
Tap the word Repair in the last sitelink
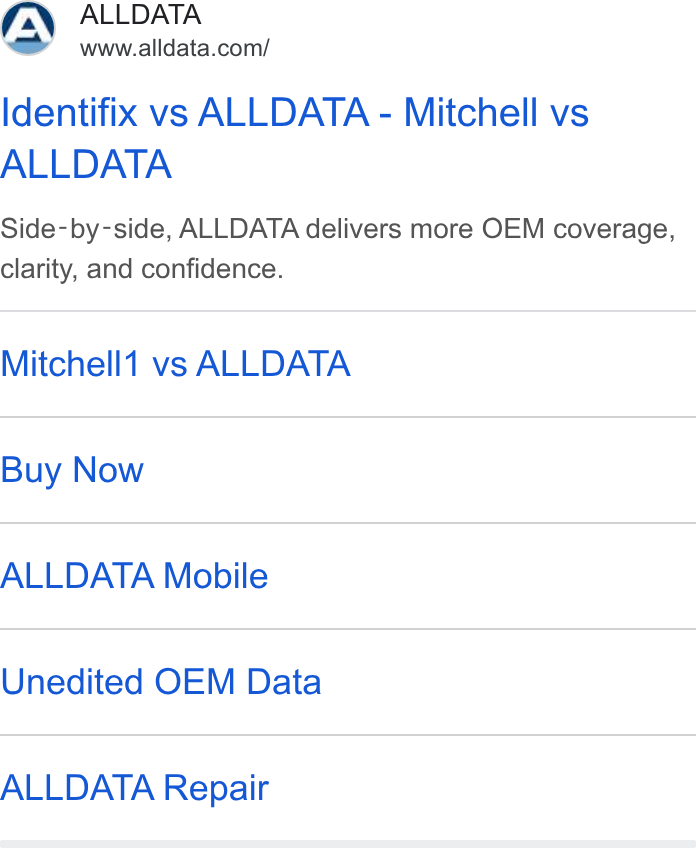pyautogui.click(x=216, y=789)
